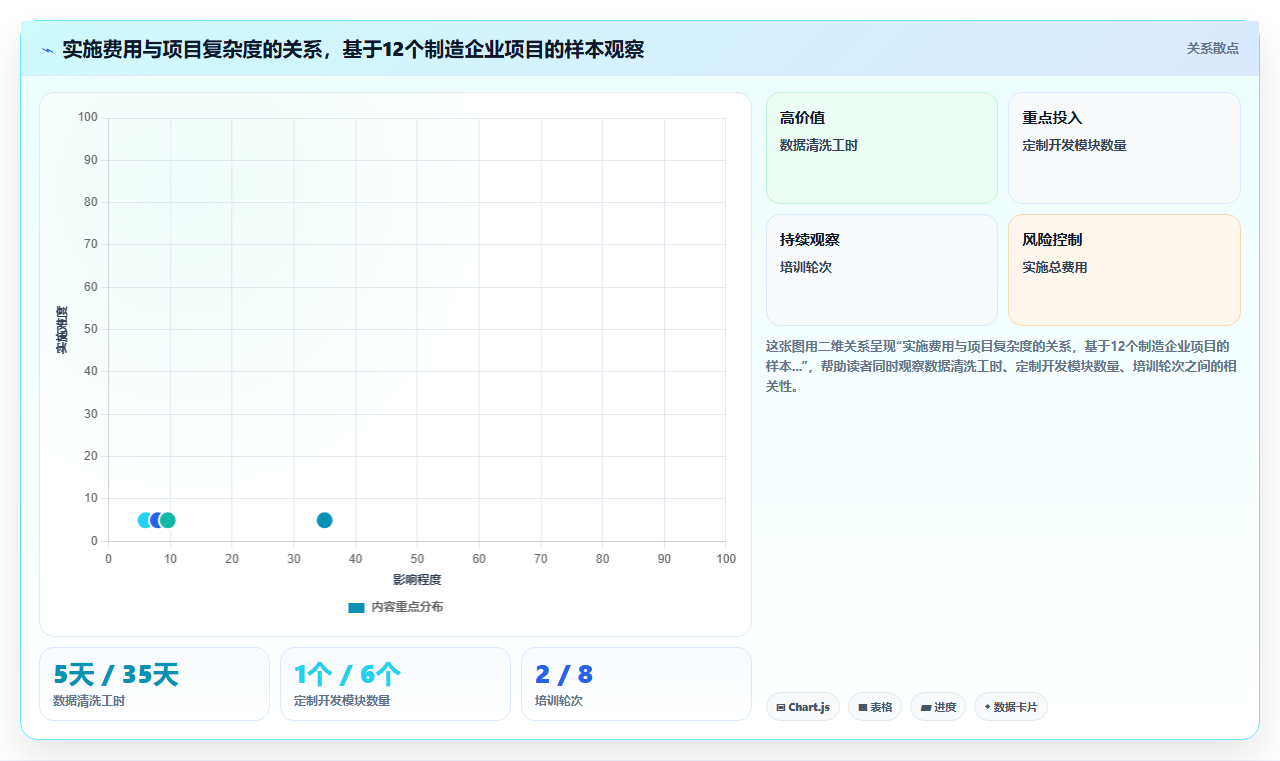
Task: Select the green-teal scatter point near 10
Action: coord(168,520)
